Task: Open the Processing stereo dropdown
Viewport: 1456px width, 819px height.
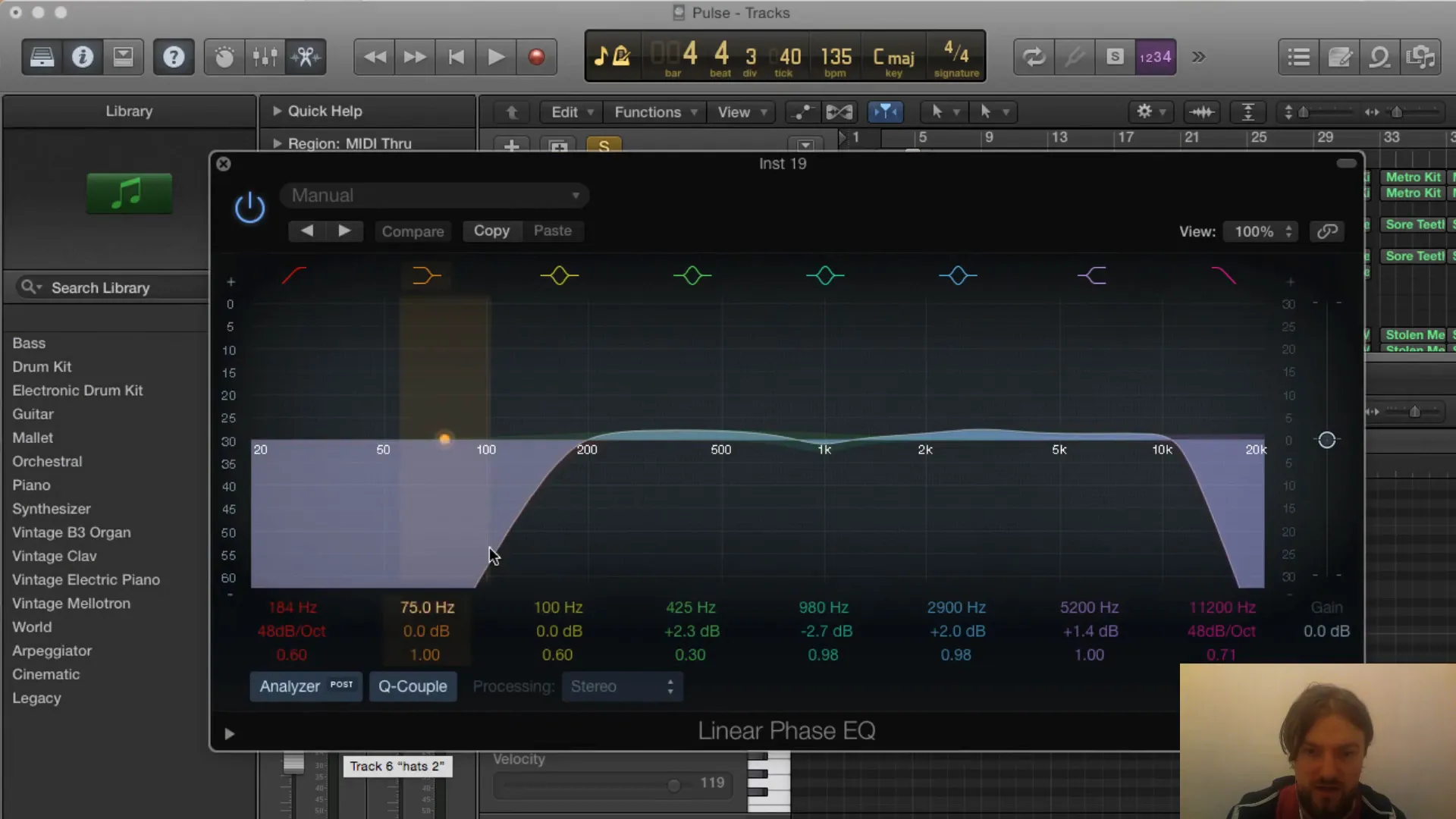Action: [x=620, y=686]
